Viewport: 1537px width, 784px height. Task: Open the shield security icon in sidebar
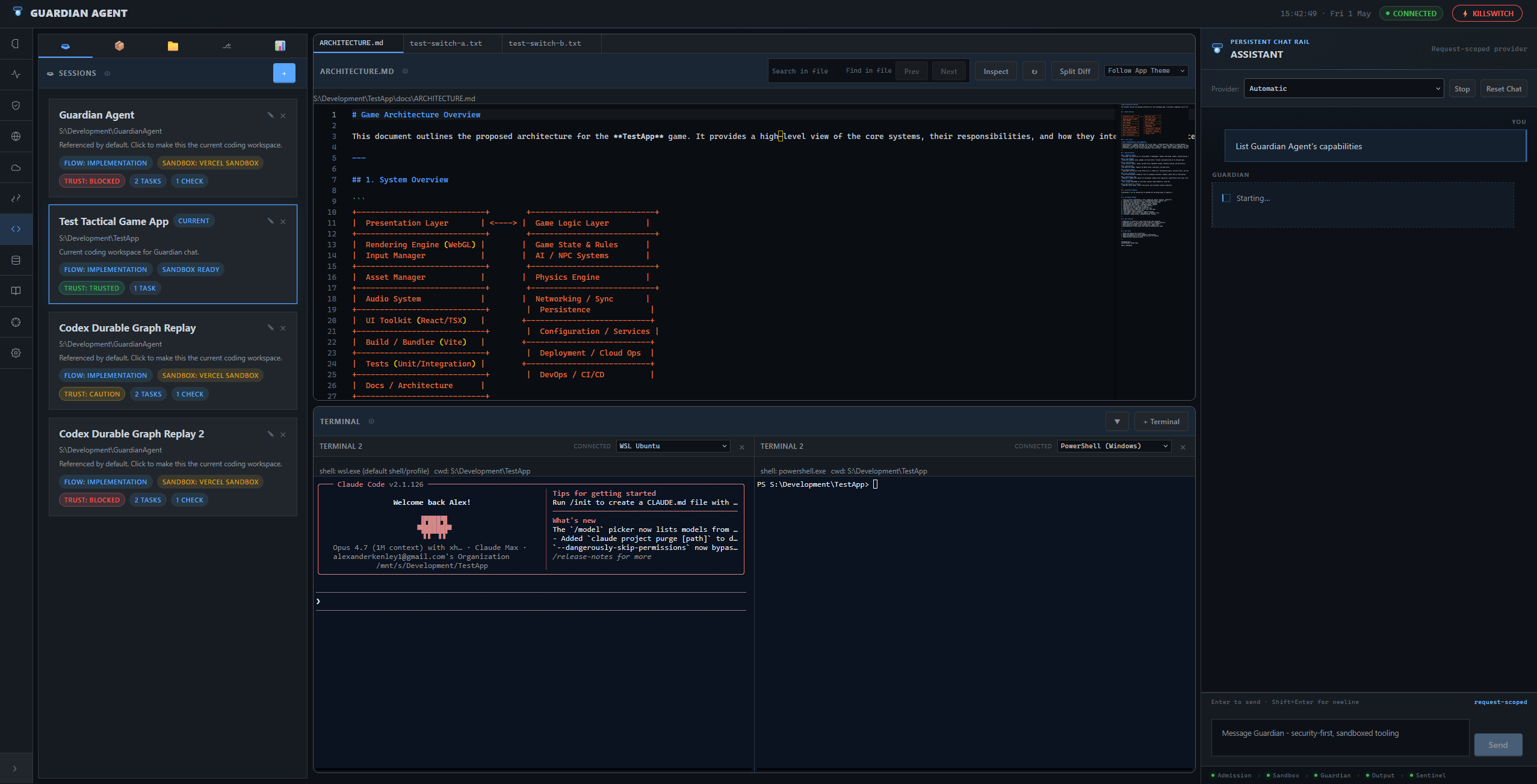(x=16, y=105)
